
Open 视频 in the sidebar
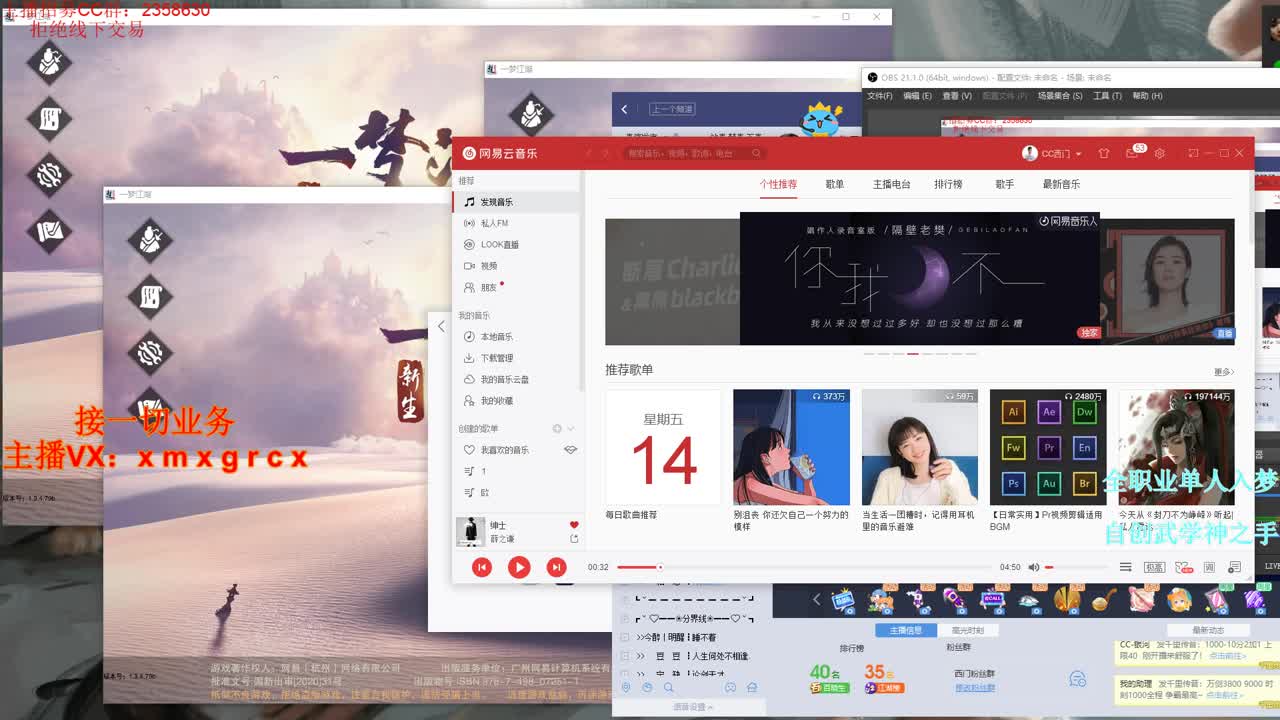pyautogui.click(x=515, y=266)
